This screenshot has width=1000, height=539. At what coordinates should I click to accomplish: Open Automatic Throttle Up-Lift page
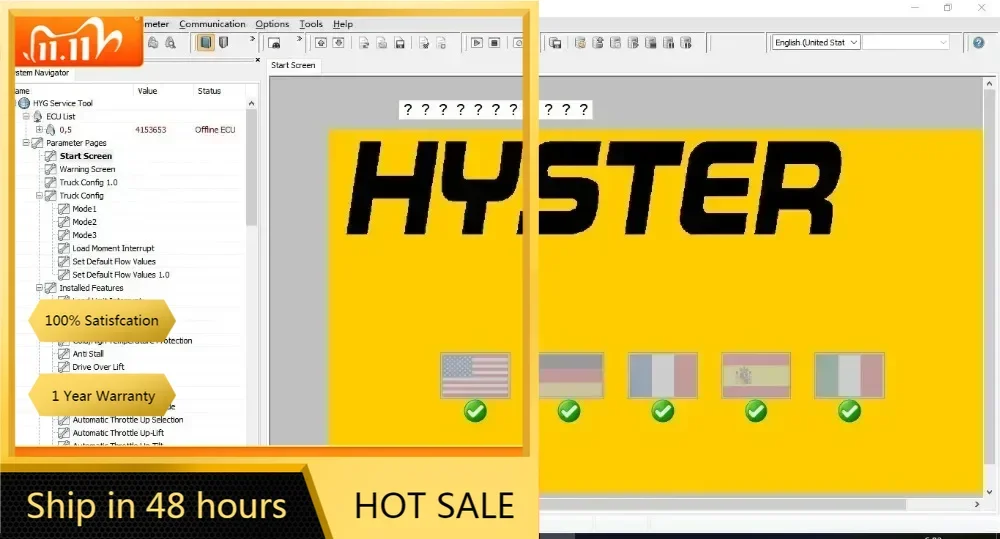pos(118,432)
